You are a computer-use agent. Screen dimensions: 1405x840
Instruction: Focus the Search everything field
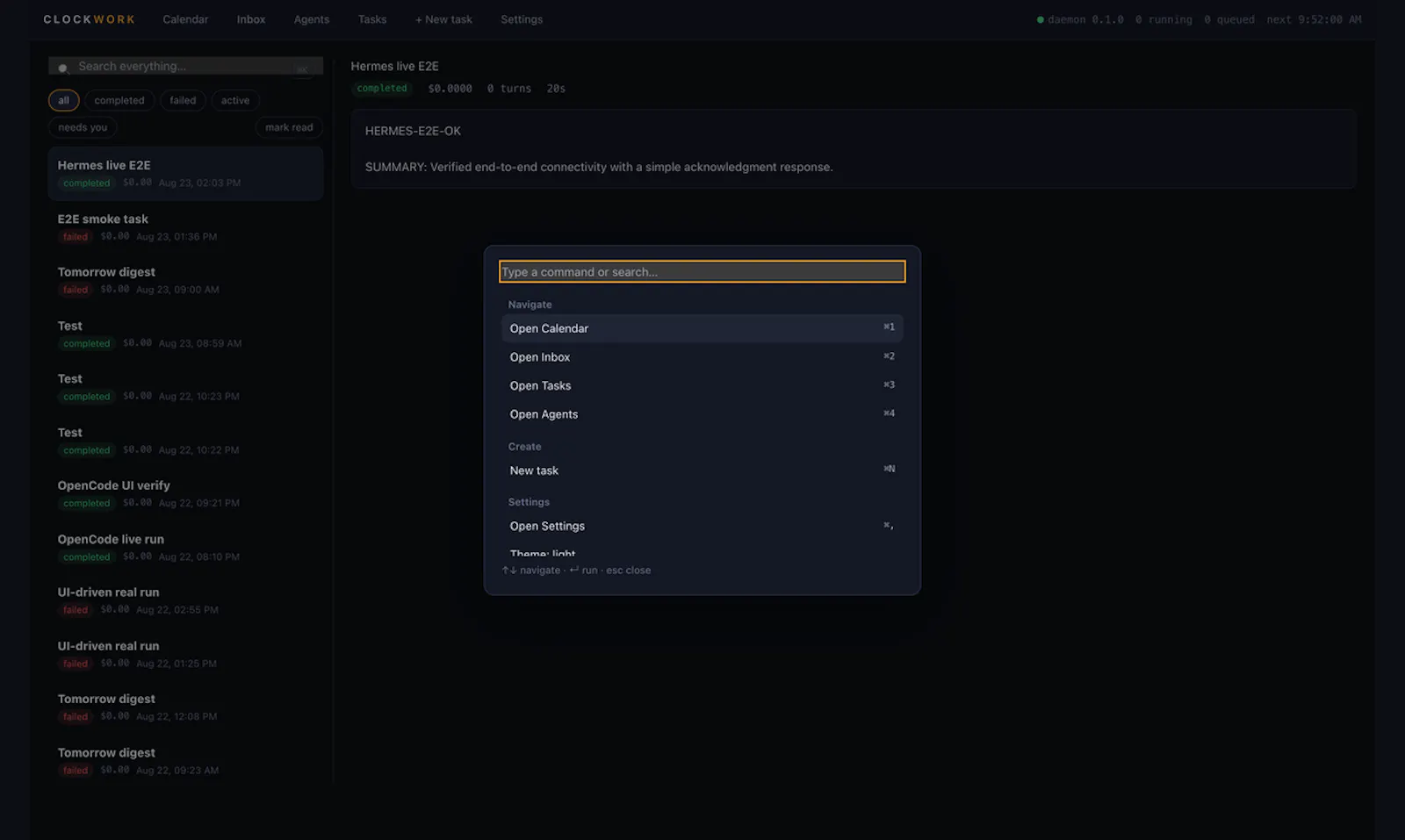pos(185,66)
